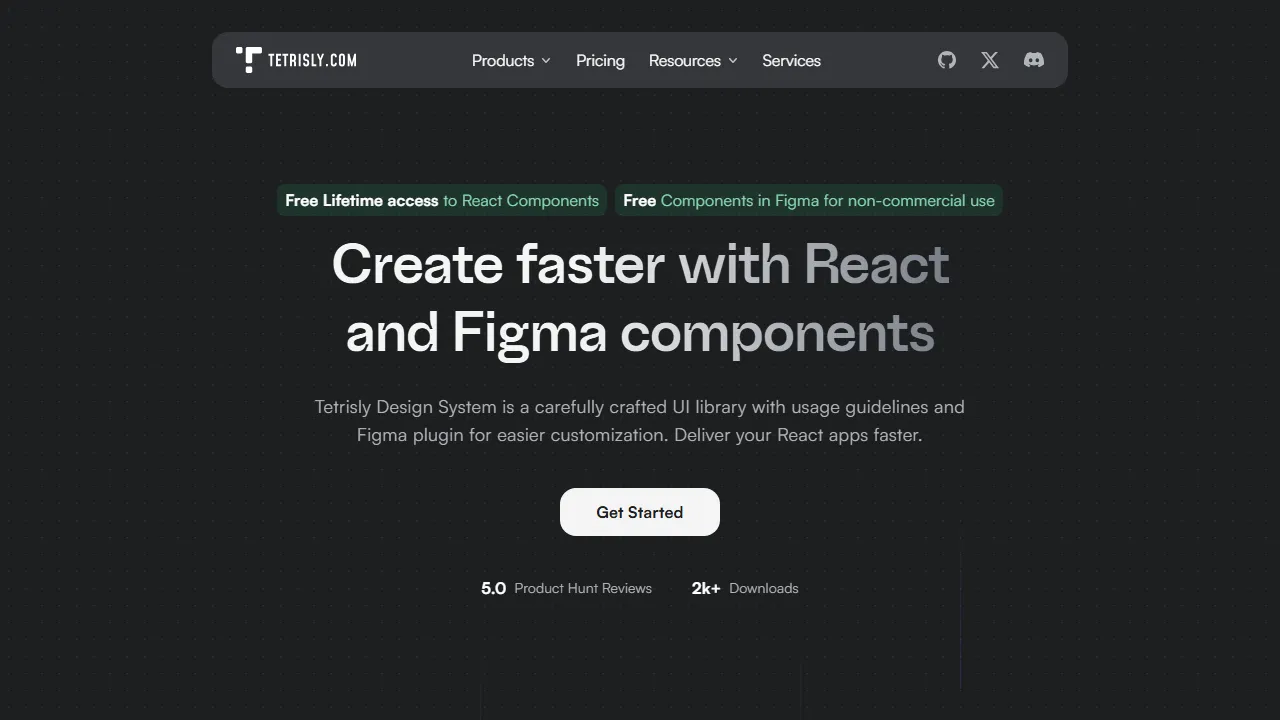Screen dimensions: 1280x720
Task: Click the Tetrisly logo icon
Action: click(250, 60)
